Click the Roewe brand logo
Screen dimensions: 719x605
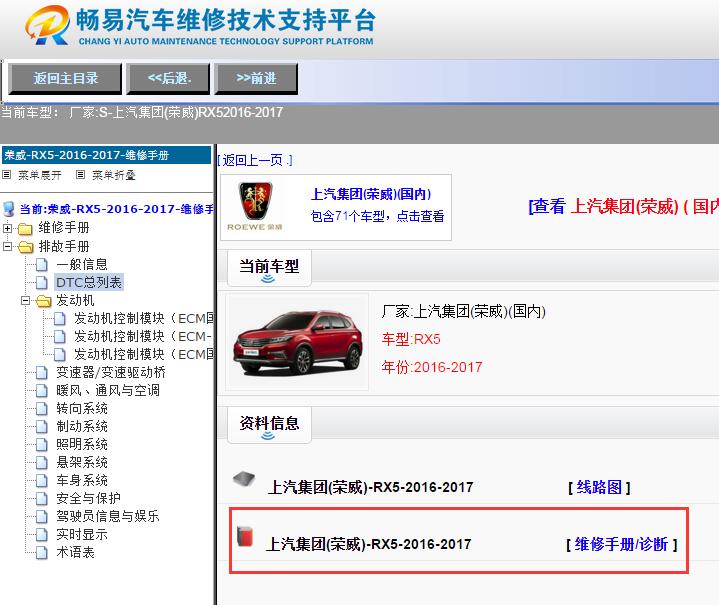pyautogui.click(x=255, y=206)
